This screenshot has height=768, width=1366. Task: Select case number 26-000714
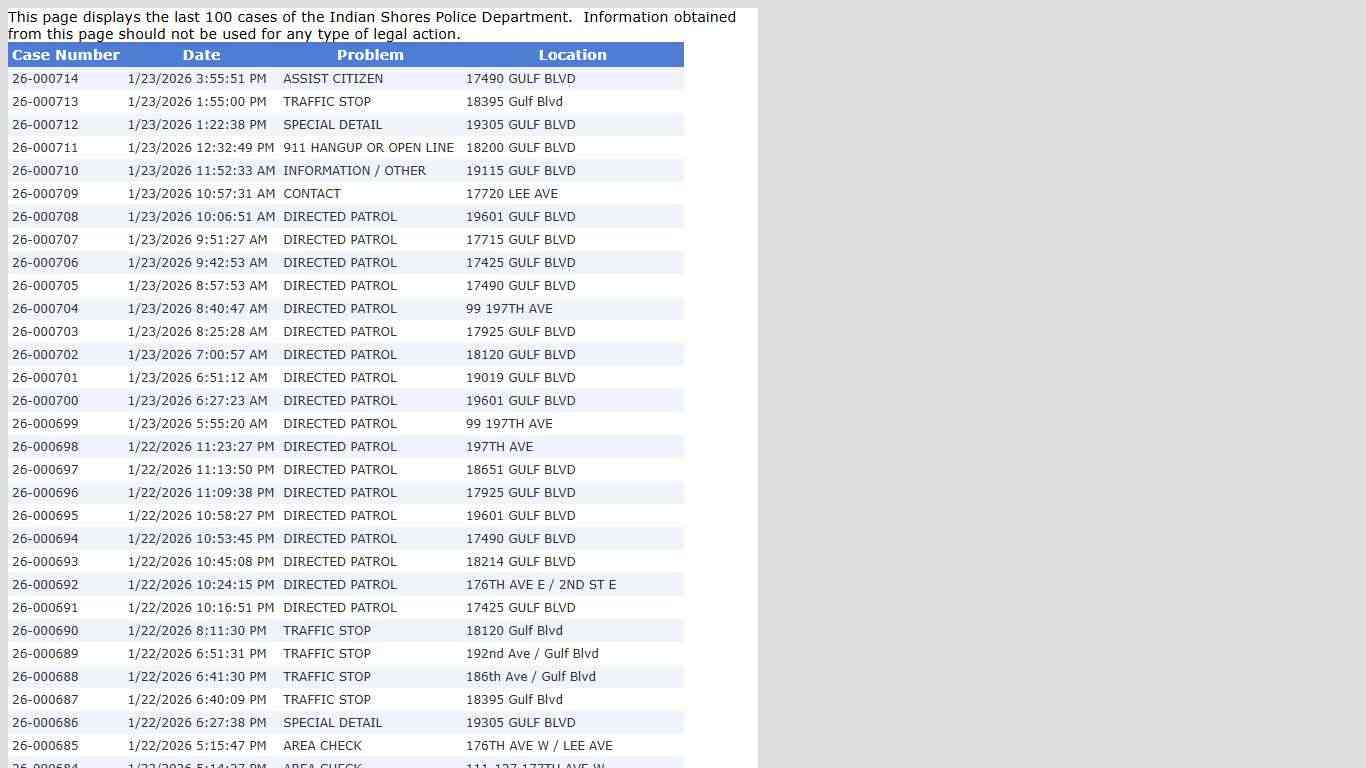click(x=45, y=79)
